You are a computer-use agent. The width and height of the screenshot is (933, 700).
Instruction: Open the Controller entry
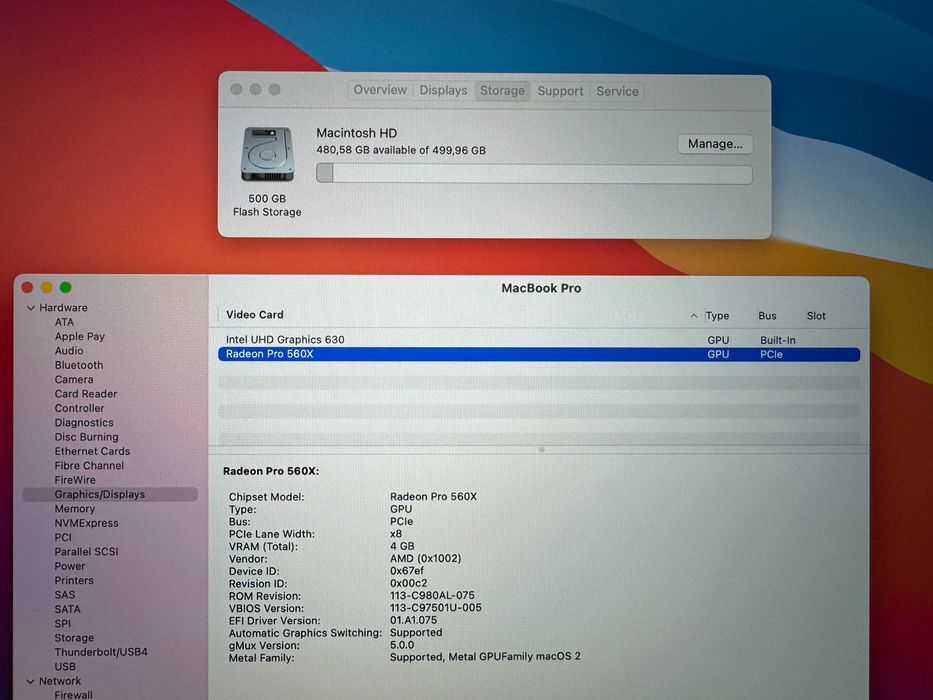point(79,408)
